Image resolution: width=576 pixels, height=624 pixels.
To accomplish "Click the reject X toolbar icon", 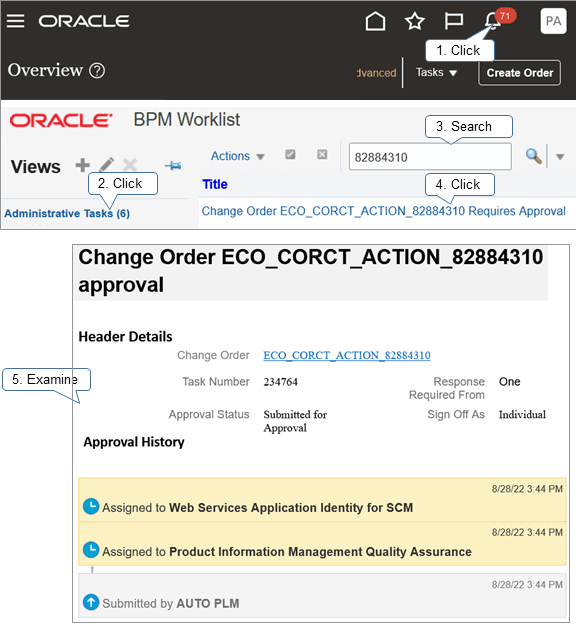I will 322,154.
